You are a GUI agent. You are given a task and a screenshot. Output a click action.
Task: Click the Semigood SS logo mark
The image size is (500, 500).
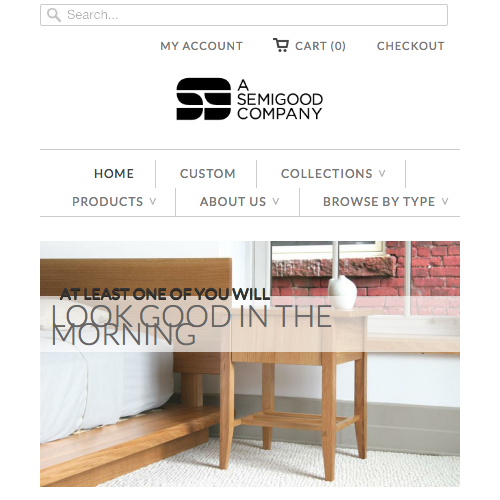[203, 99]
